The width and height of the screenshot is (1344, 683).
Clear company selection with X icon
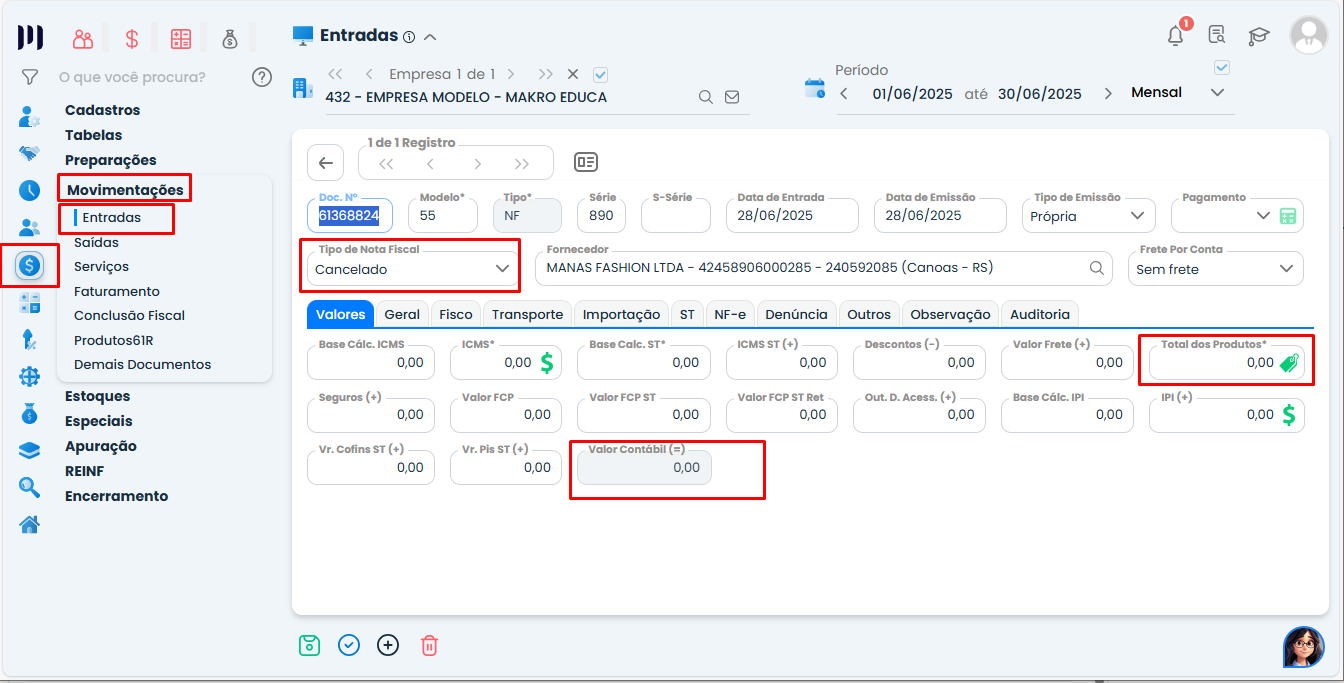click(573, 74)
